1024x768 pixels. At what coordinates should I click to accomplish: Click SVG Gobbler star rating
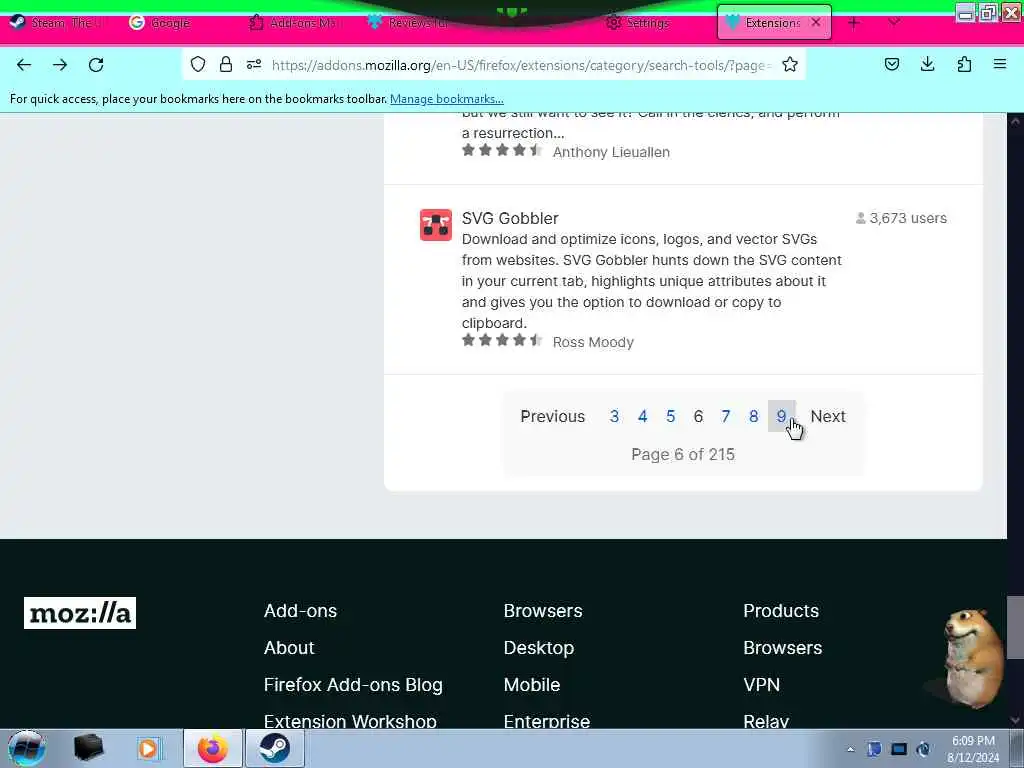[502, 340]
